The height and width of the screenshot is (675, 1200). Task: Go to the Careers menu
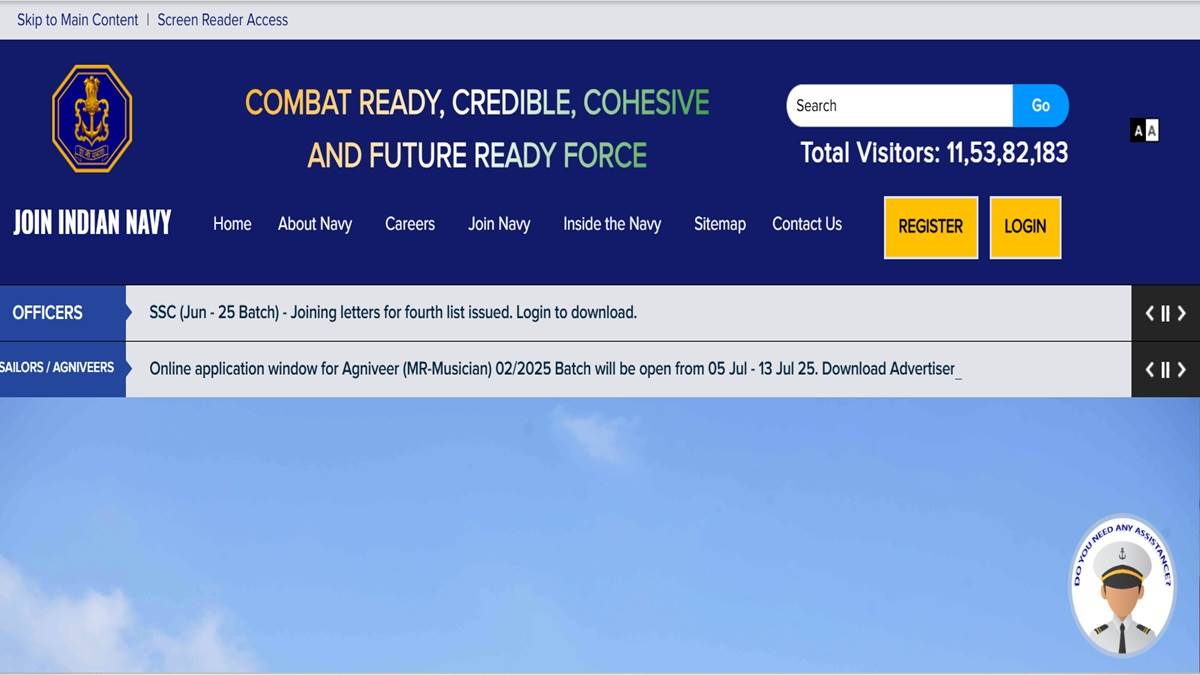pos(410,224)
